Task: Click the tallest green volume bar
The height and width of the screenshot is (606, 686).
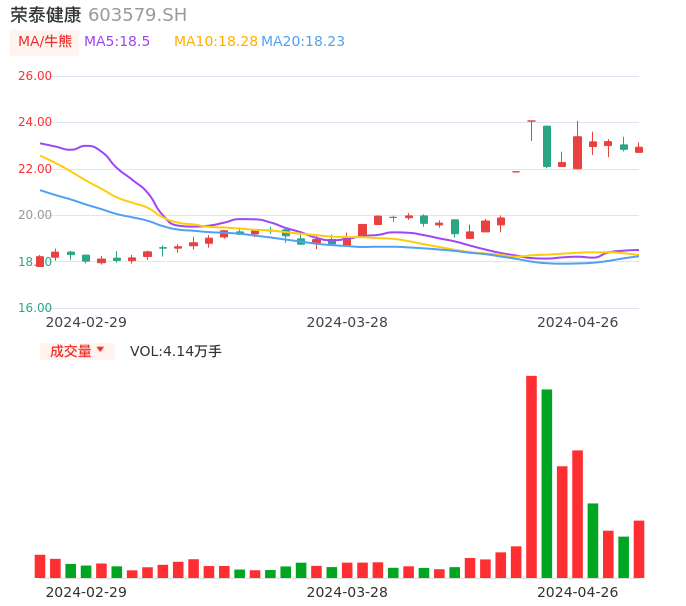Action: (547, 483)
